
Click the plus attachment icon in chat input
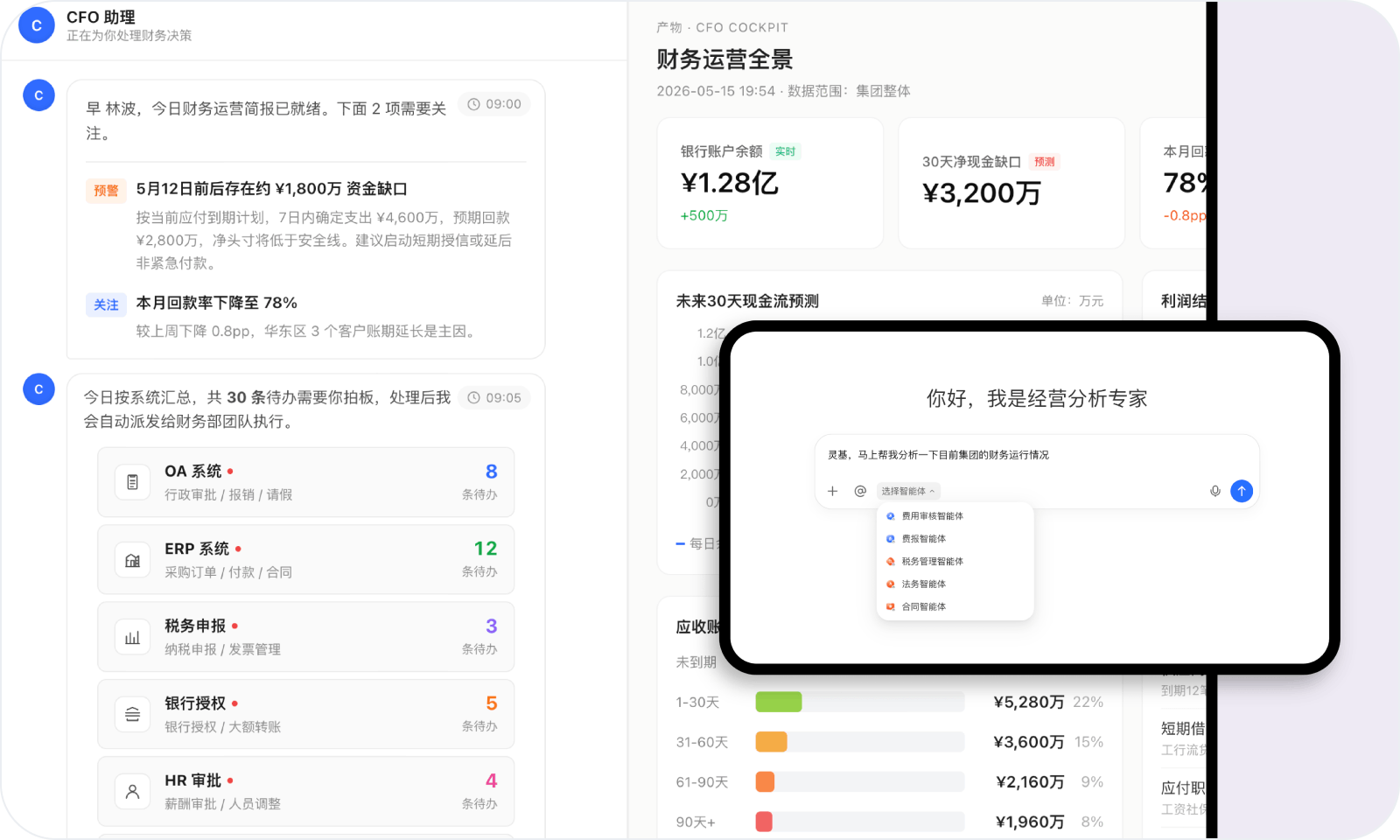pyautogui.click(x=833, y=491)
